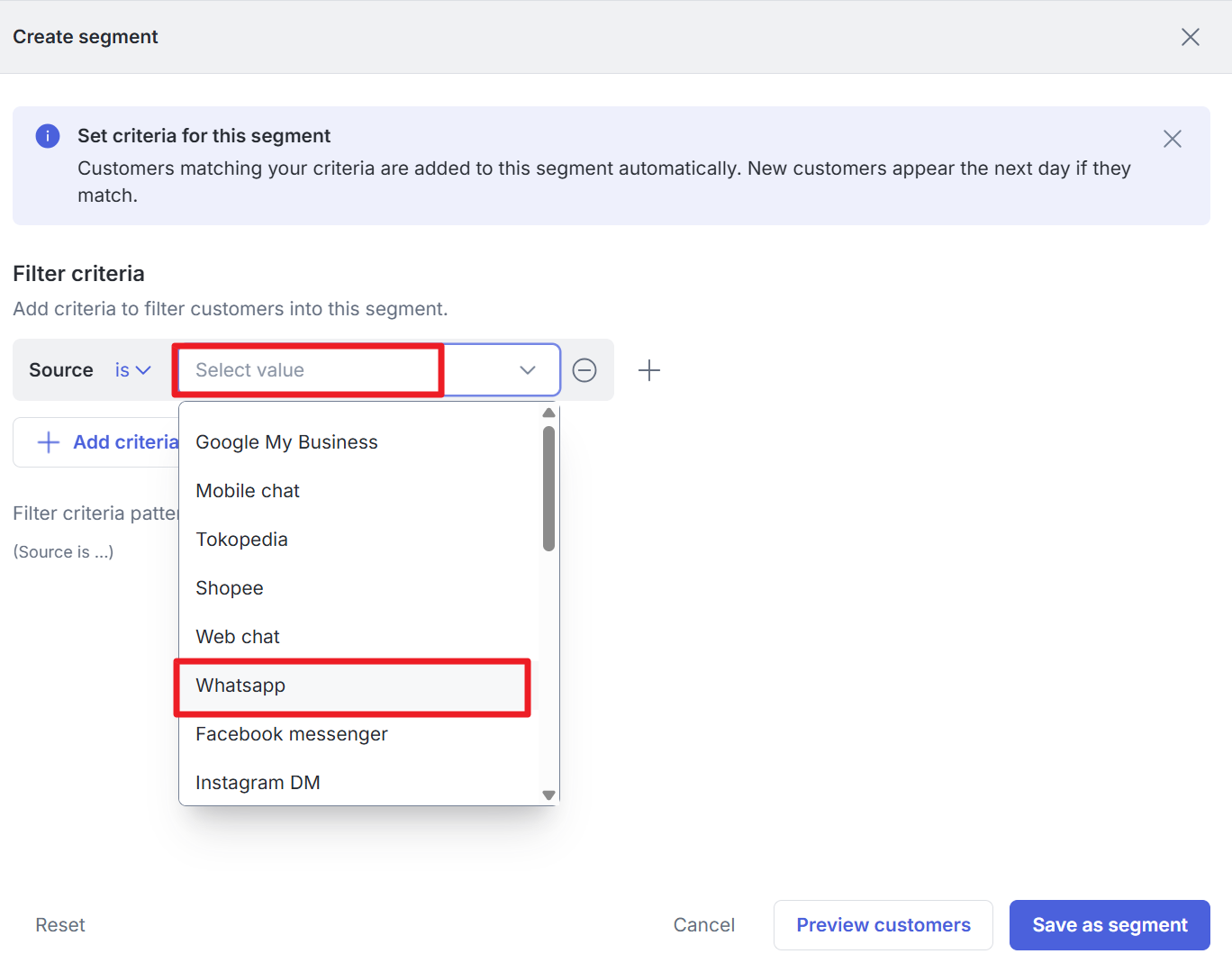This screenshot has height=972, width=1232.
Task: Choose Whatsapp as the source value
Action: click(359, 686)
